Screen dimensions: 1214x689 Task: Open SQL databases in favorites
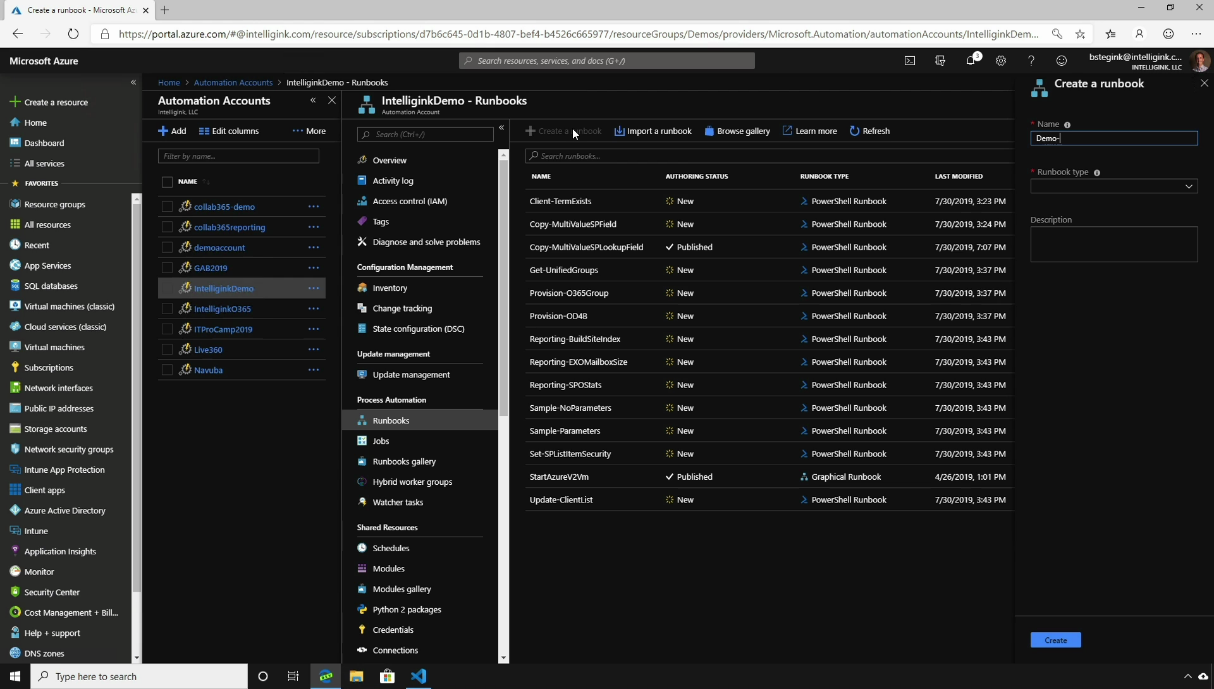pos(50,286)
